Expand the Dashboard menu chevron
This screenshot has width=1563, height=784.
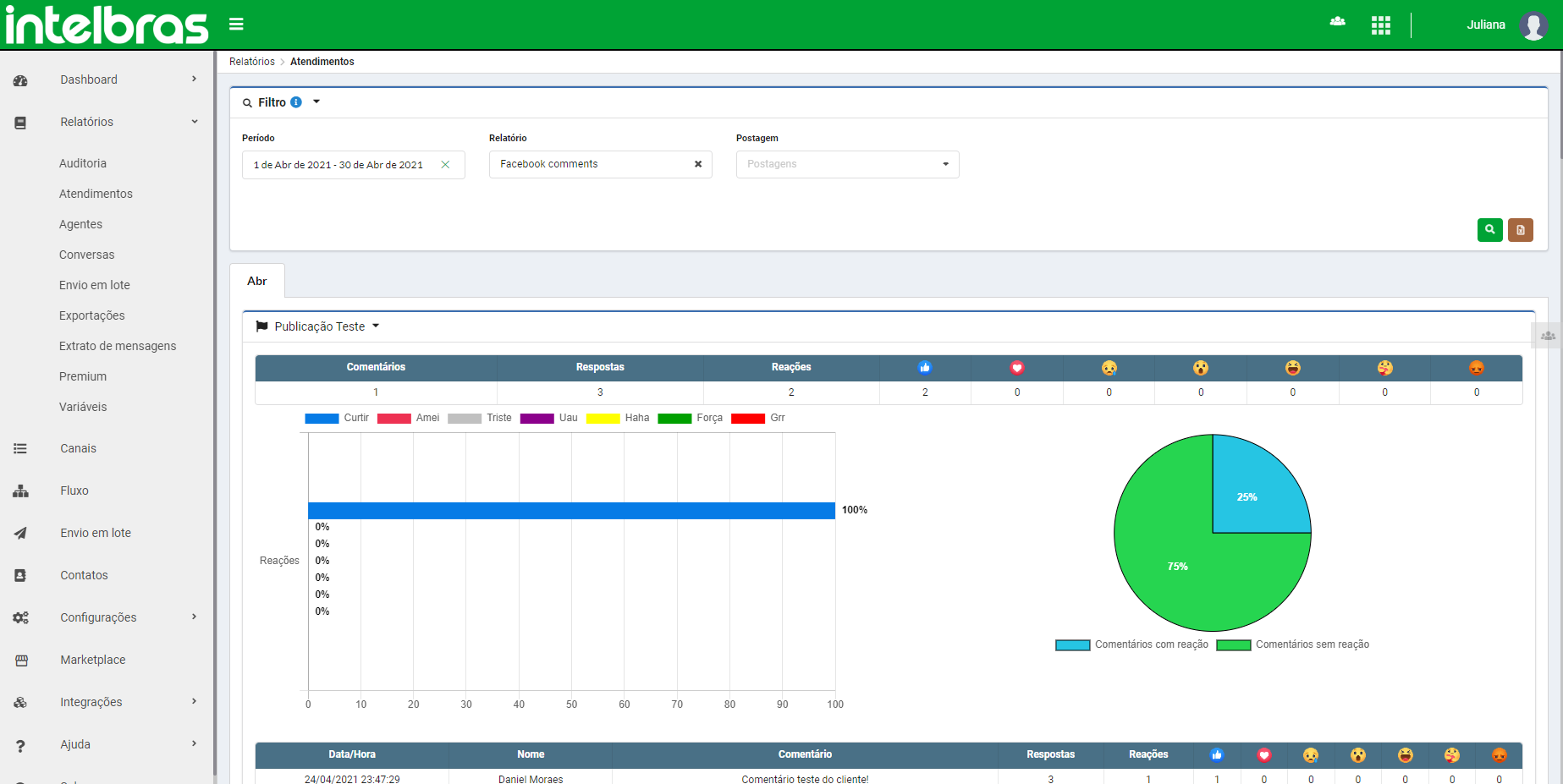click(194, 79)
